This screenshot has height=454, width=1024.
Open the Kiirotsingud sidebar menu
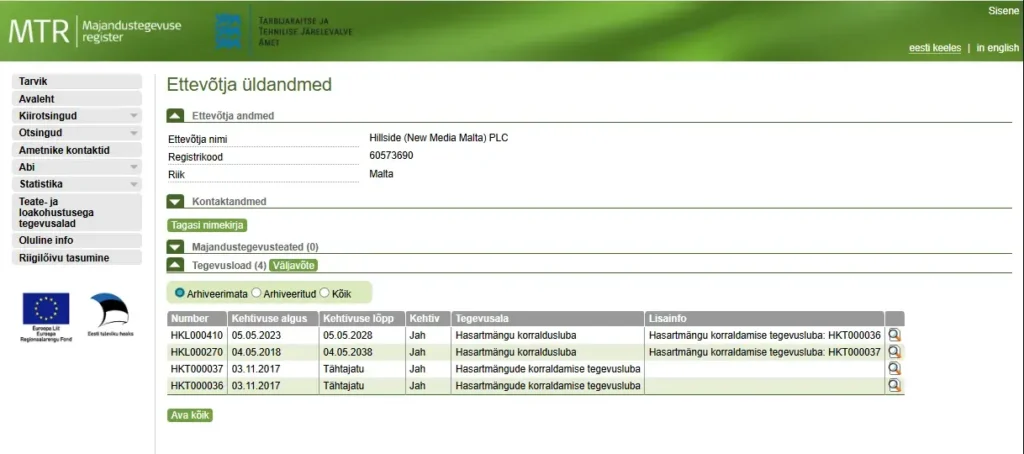[x=76, y=116]
